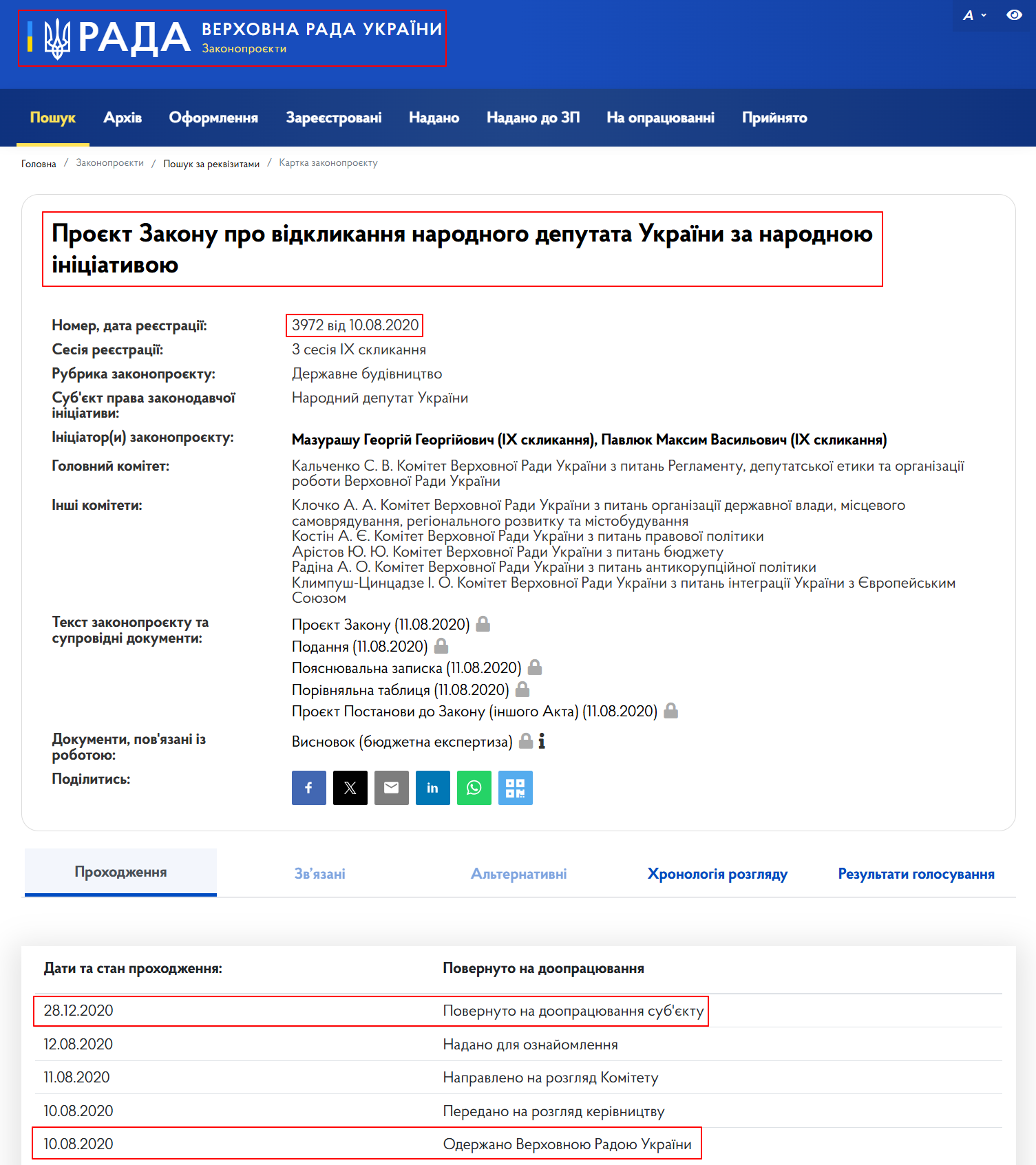Share the bill on LinkedIn

pos(433,788)
